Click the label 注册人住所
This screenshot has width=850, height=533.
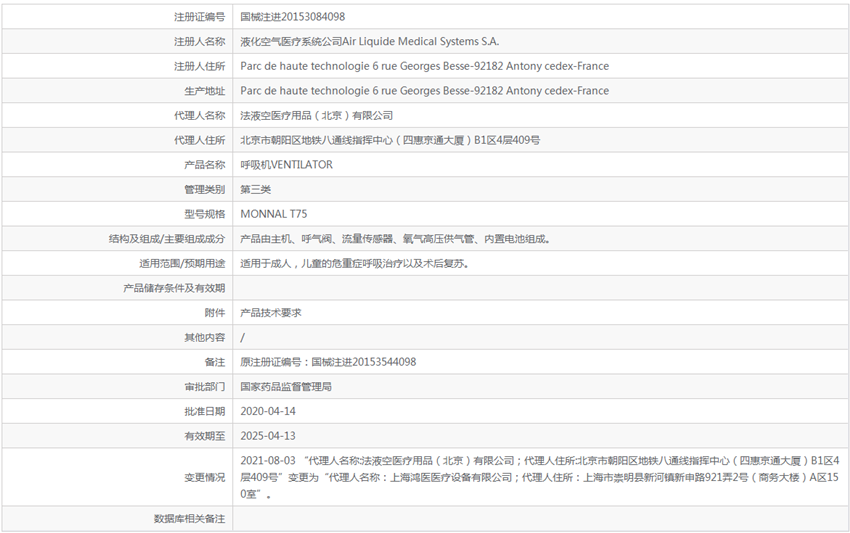pyautogui.click(x=199, y=66)
